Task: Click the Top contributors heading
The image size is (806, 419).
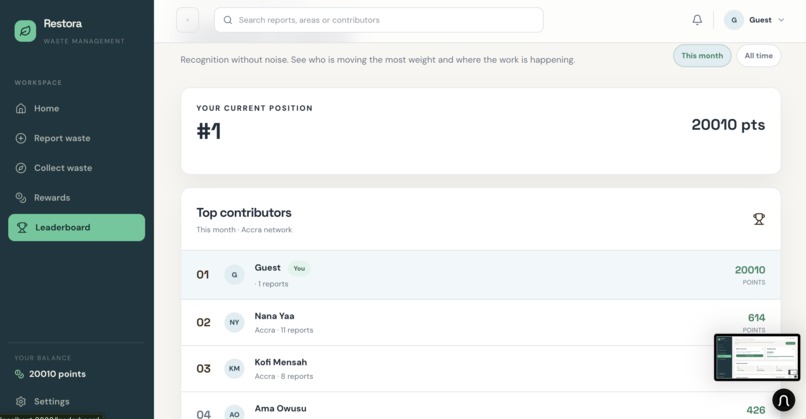Action: pyautogui.click(x=244, y=213)
